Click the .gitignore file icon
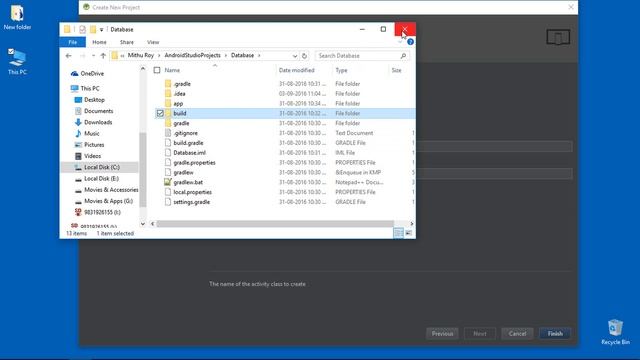Screen dimensions: 640x360 coord(168,133)
